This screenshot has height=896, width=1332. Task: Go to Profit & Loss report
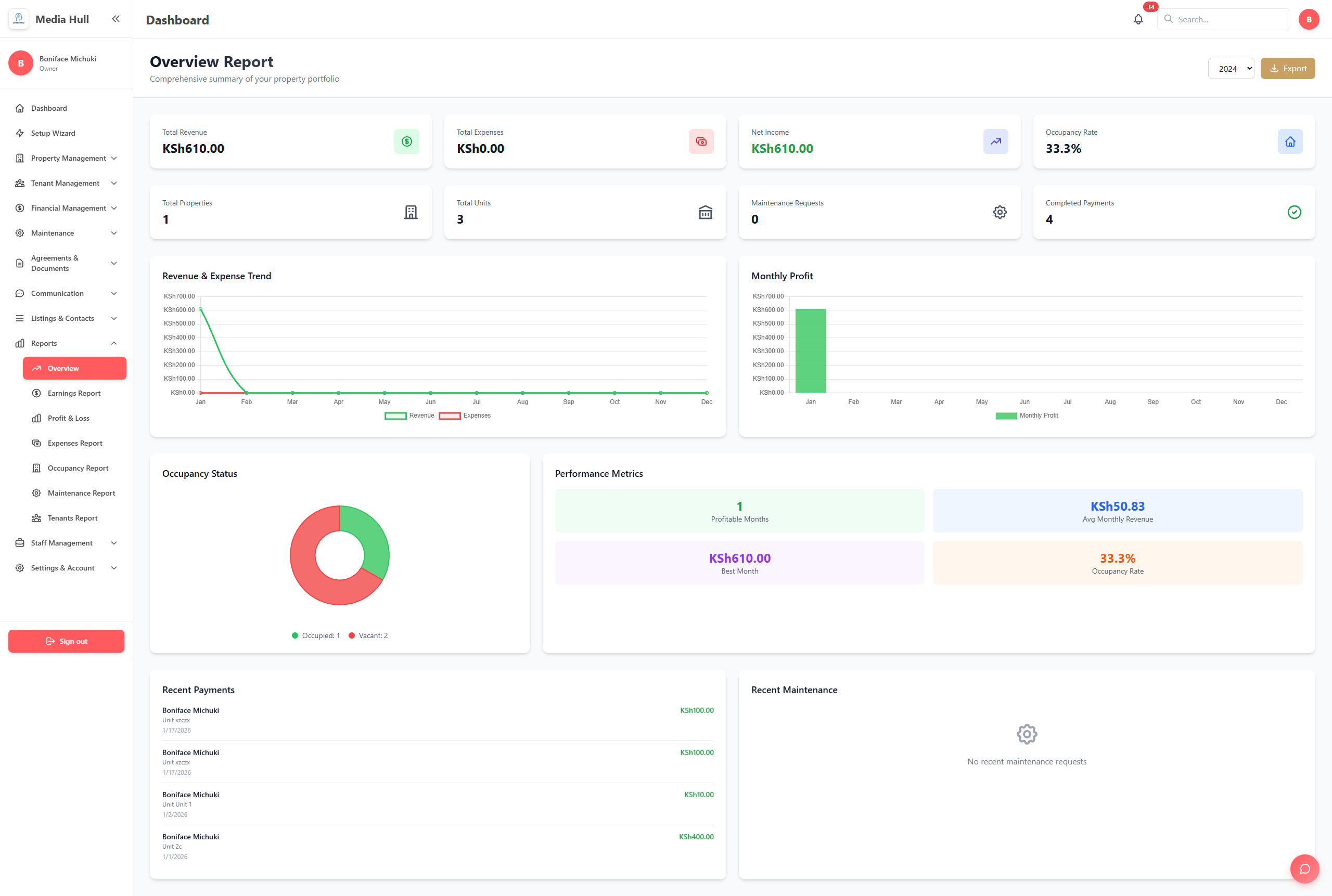pyautogui.click(x=68, y=418)
